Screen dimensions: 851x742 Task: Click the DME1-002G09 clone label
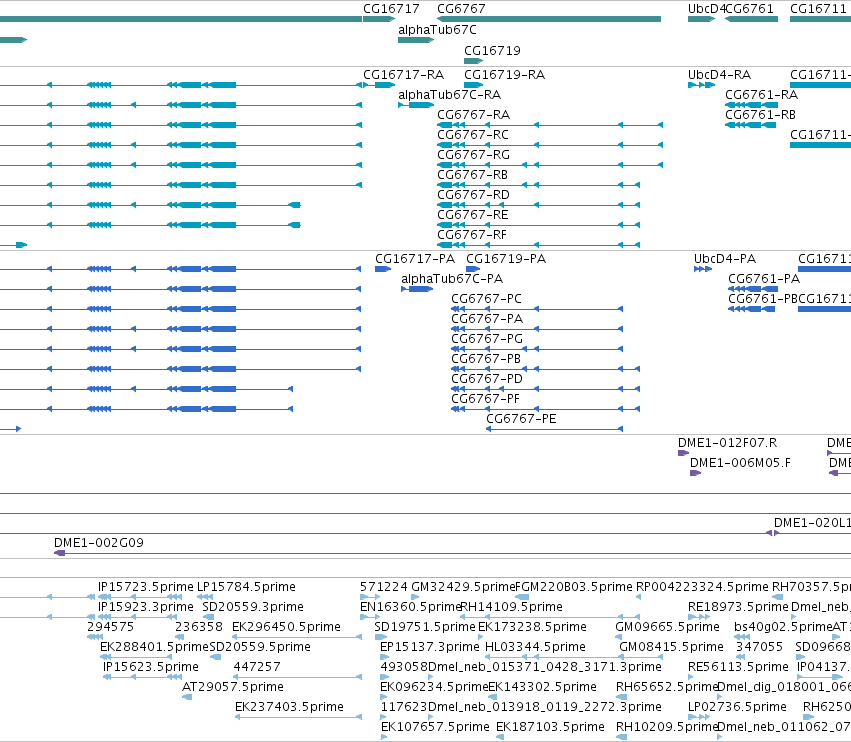(x=99, y=543)
